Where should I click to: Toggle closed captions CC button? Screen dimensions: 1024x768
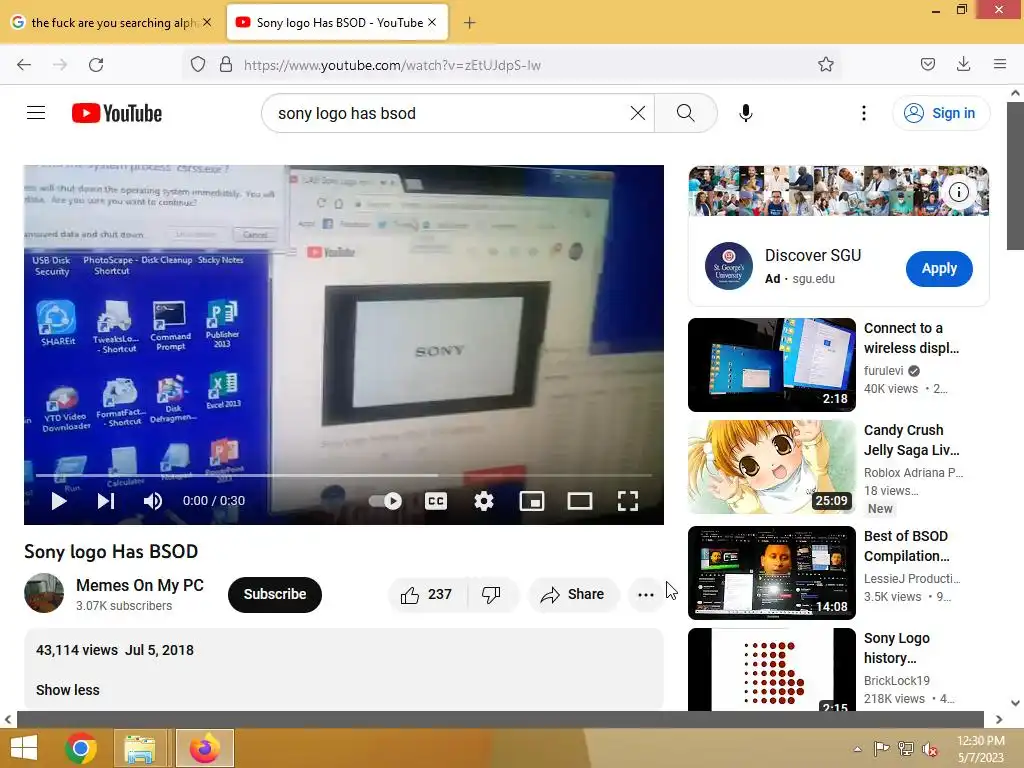click(x=436, y=501)
